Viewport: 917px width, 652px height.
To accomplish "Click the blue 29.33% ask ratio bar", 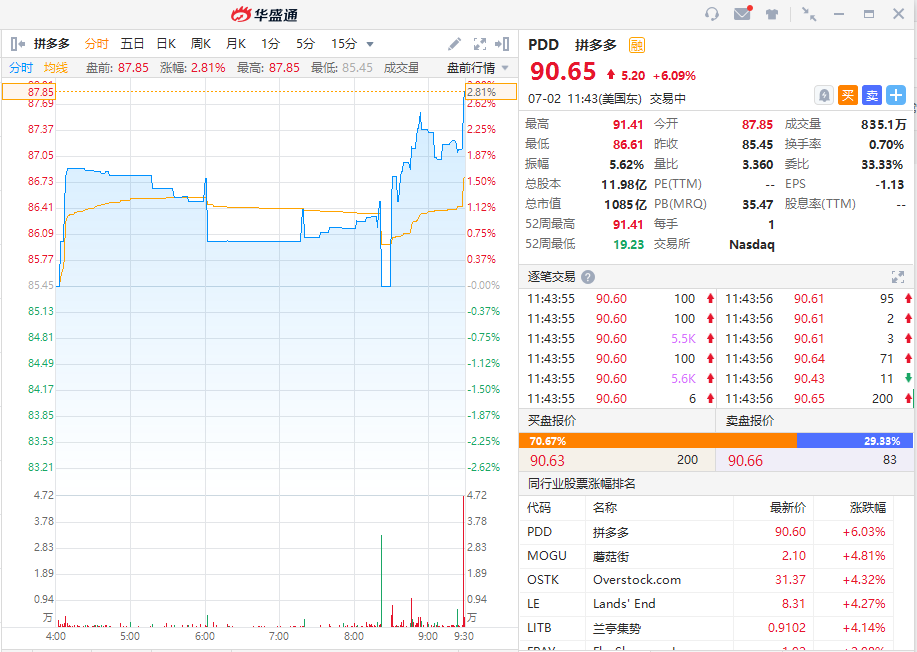I will click(855, 441).
